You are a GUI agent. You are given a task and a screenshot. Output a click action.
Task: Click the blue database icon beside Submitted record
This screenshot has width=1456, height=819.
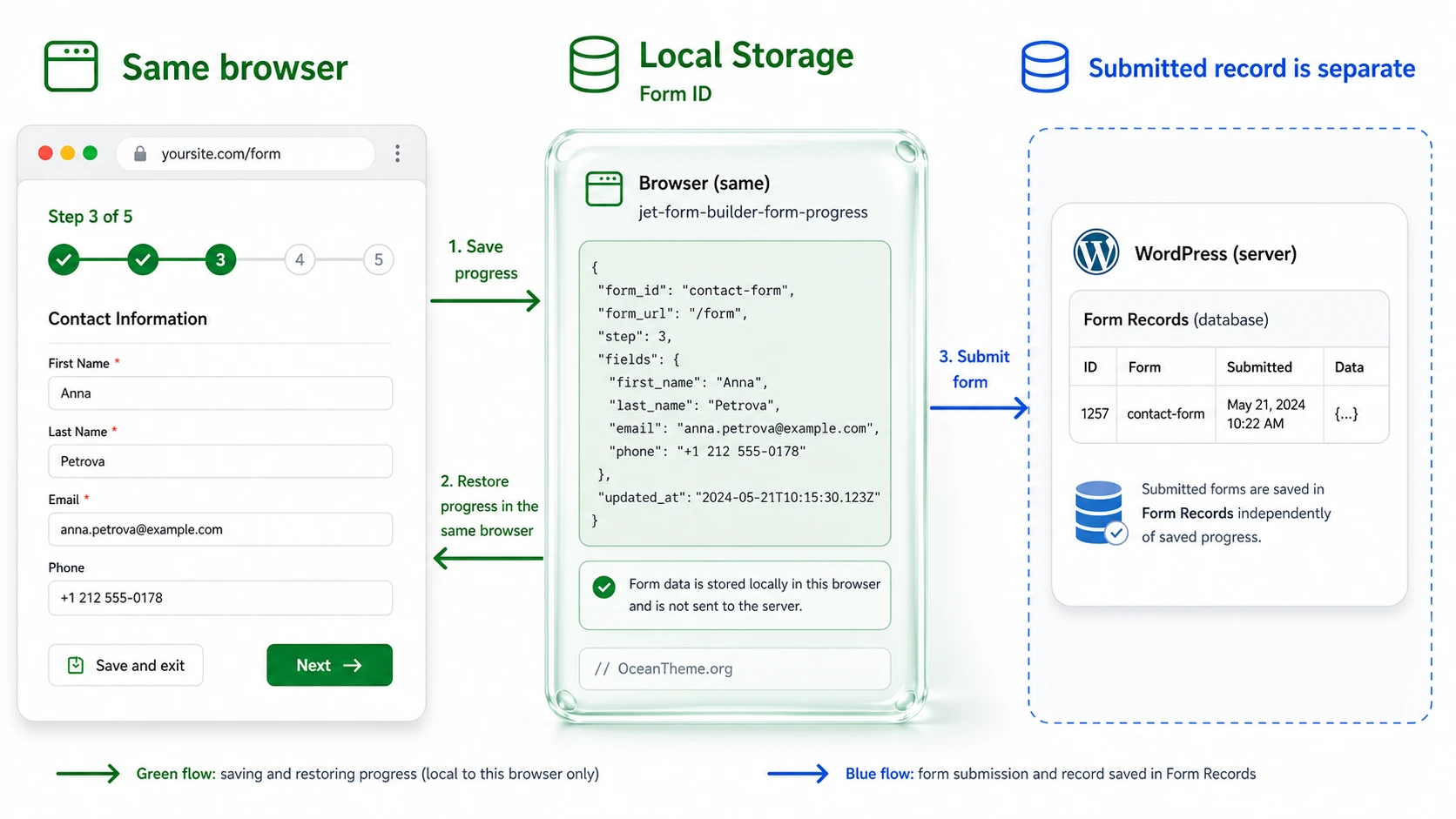[1045, 67]
